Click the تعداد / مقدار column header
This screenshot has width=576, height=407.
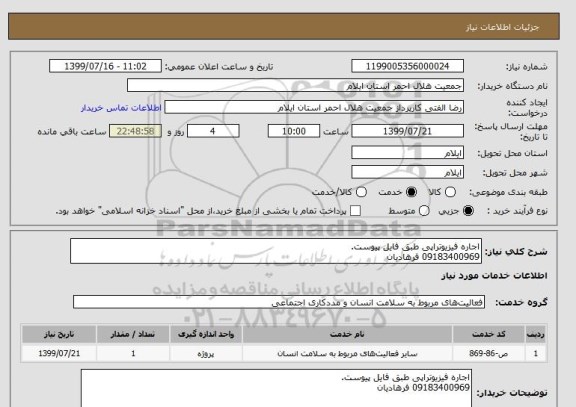point(133,334)
